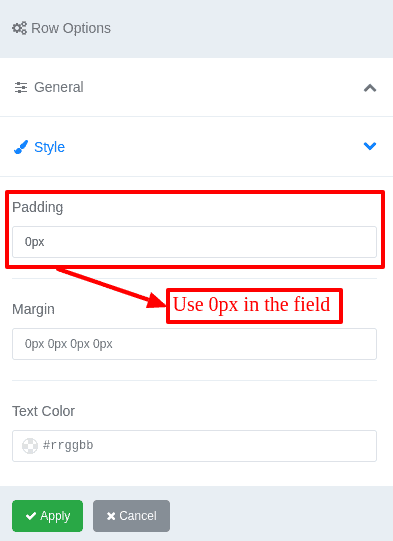
Task: Click the X icon on Cancel
Action: (x=111, y=516)
